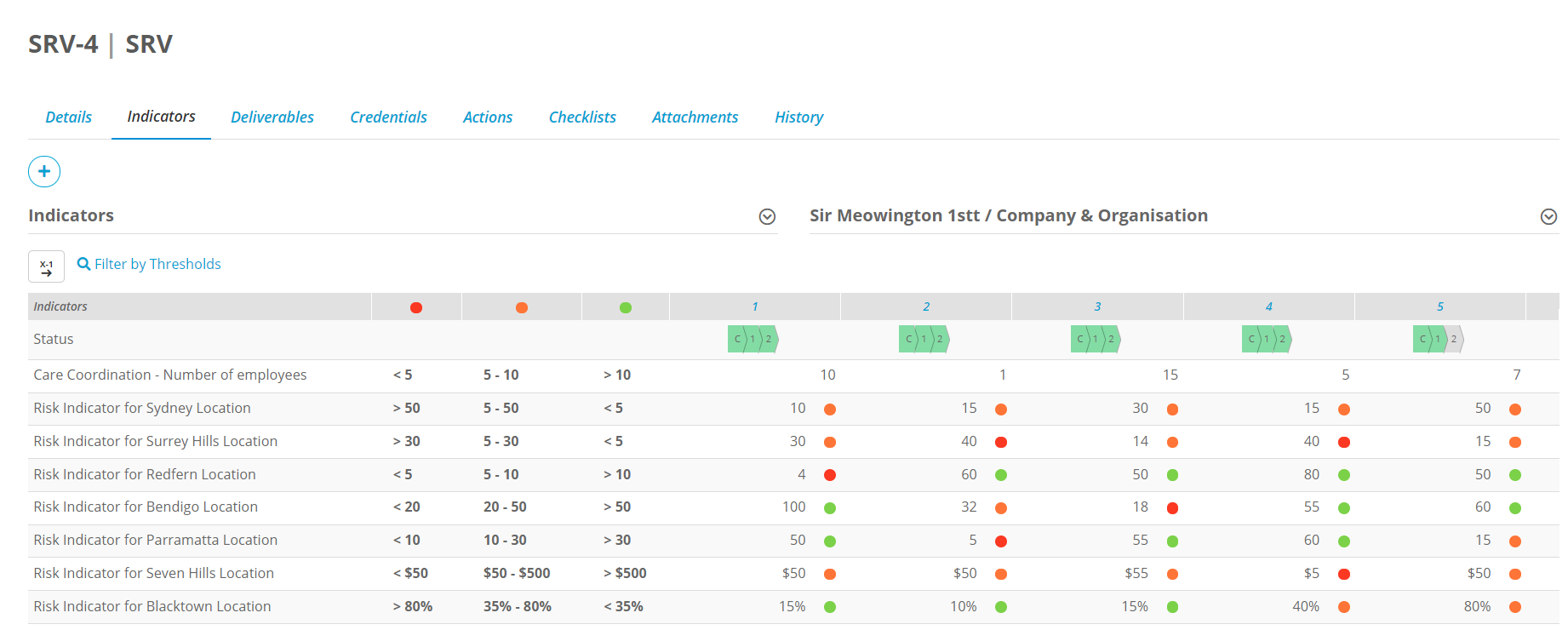Click the status stage icon under column 5
The image size is (1568, 630).
tap(1439, 339)
